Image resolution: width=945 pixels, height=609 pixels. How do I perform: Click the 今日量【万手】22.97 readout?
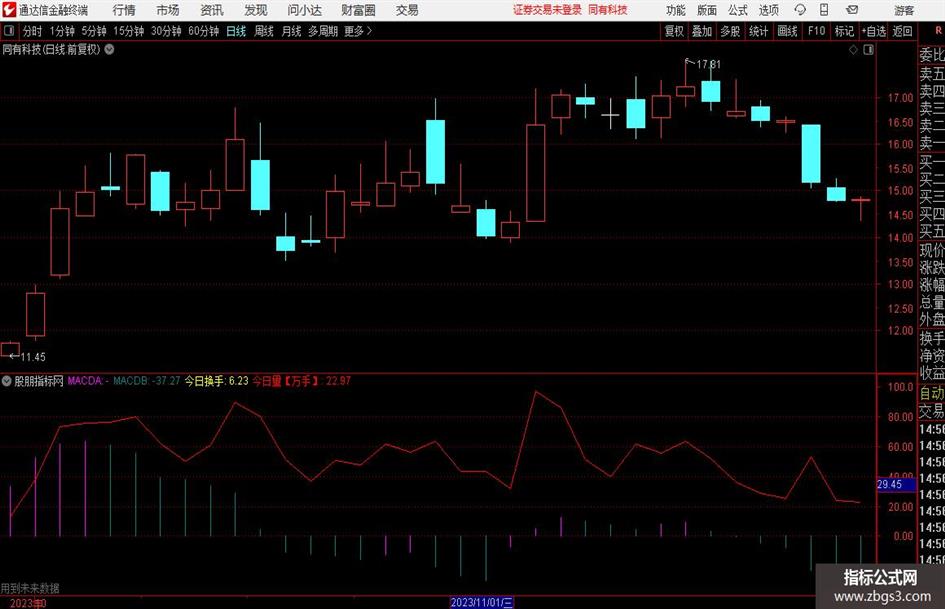click(301, 381)
